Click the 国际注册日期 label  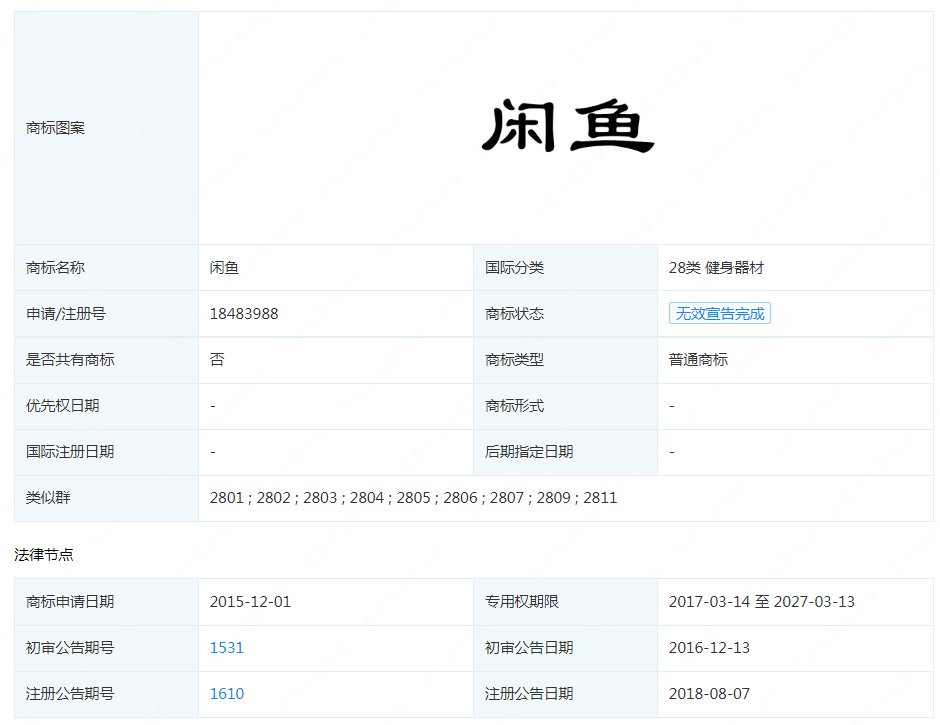point(70,452)
